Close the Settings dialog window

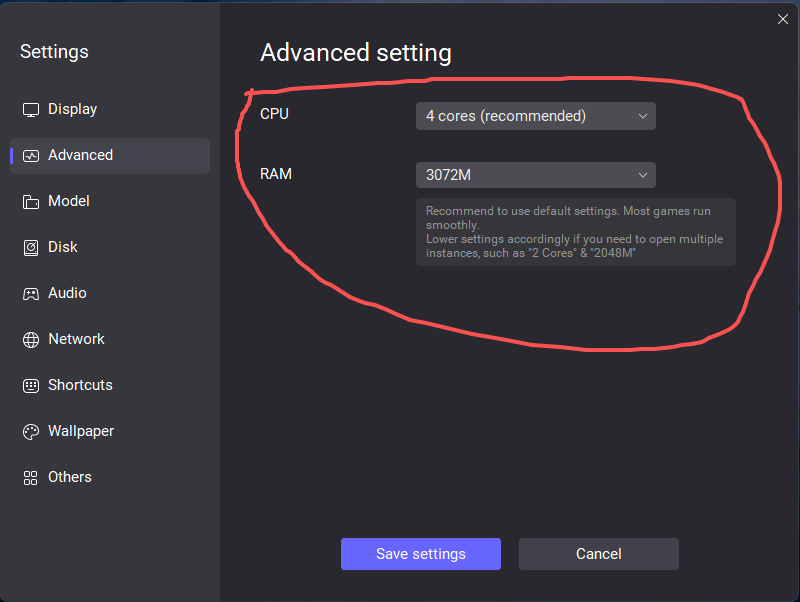[x=783, y=19]
